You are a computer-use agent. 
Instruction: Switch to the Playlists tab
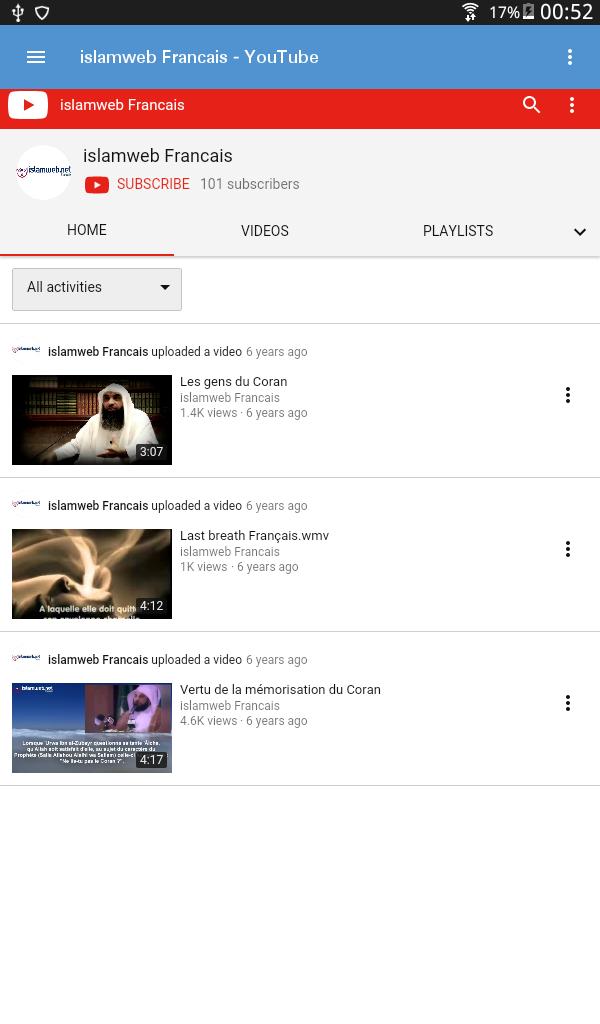click(458, 231)
